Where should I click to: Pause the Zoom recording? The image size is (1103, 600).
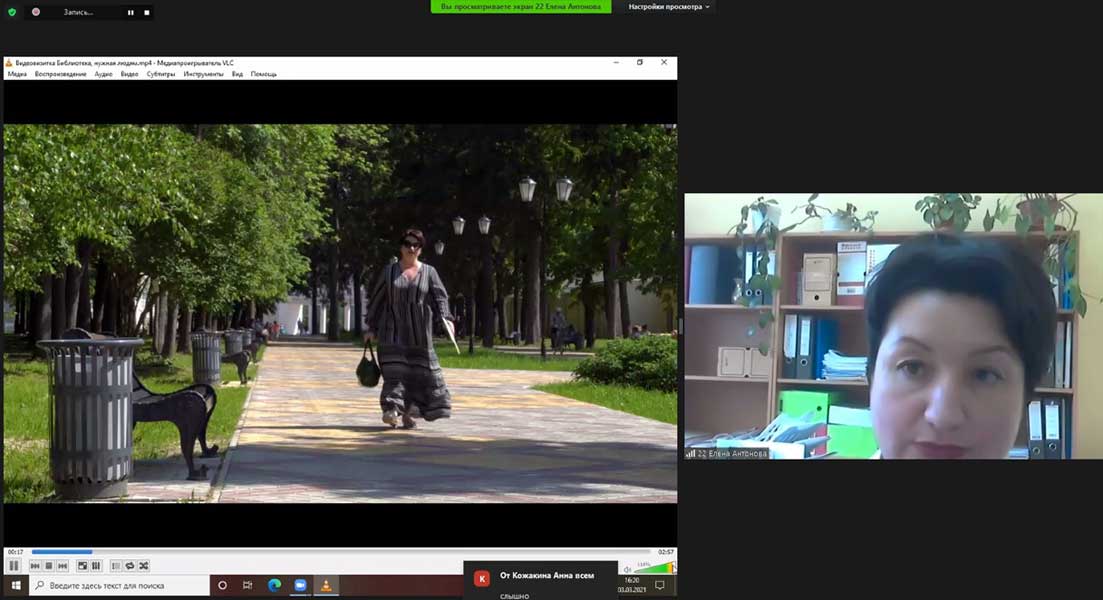pyautogui.click(x=130, y=12)
